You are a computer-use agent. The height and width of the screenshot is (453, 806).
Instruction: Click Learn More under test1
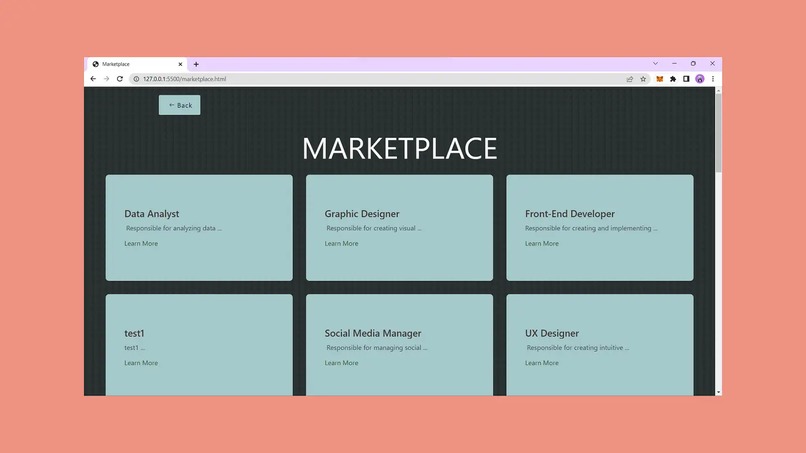tap(141, 363)
